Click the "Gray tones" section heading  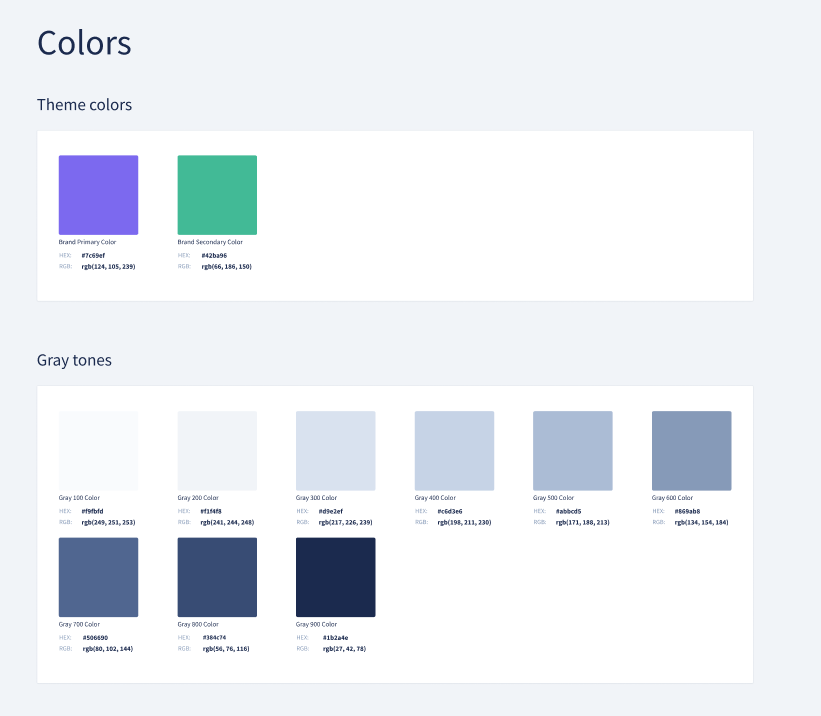[74, 360]
